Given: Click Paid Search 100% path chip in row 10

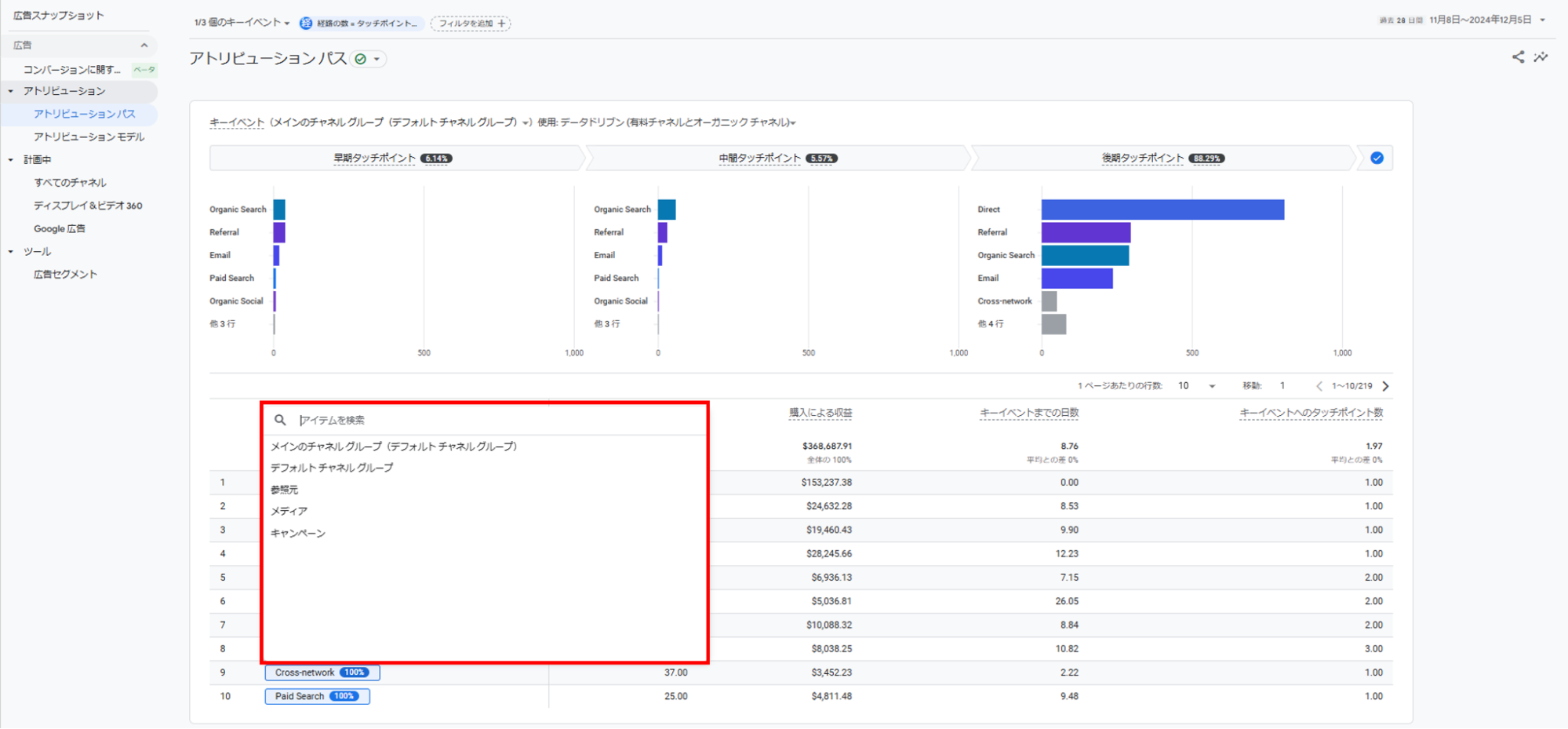Looking at the screenshot, I should pyautogui.click(x=317, y=697).
